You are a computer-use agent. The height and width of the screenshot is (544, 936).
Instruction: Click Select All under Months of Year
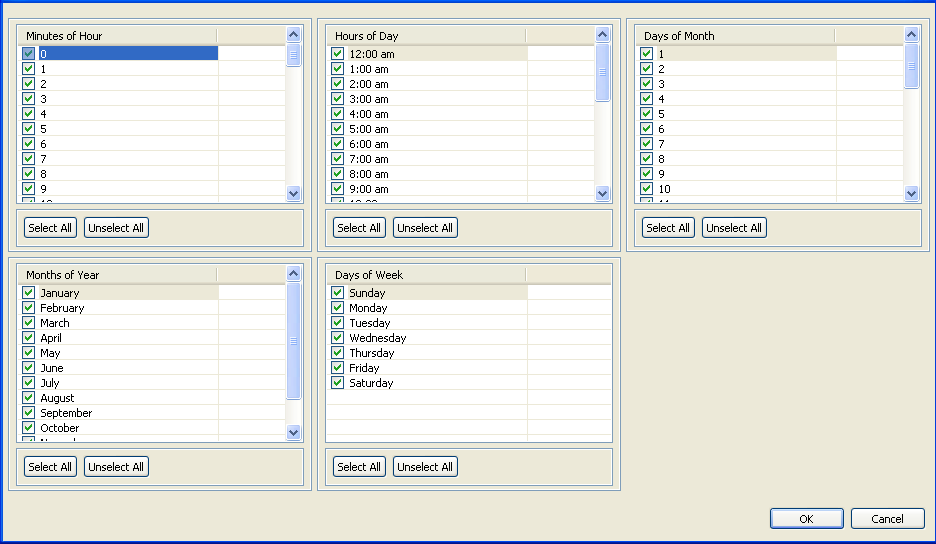coord(50,466)
